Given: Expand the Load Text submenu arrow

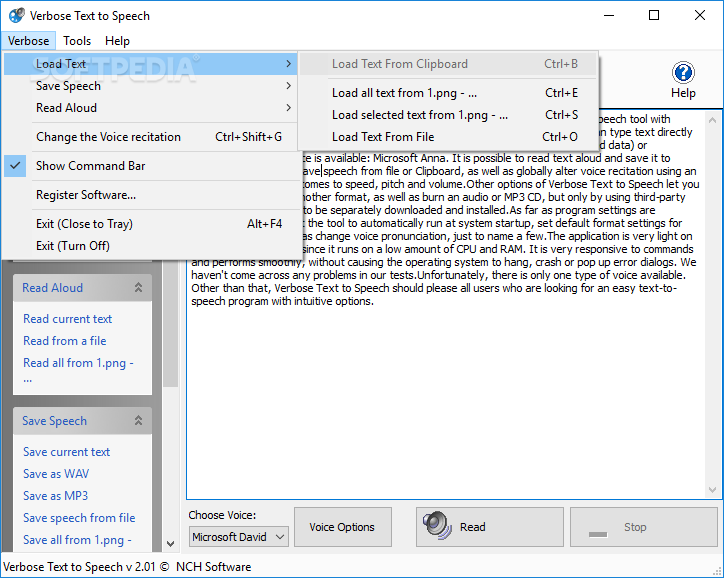Looking at the screenshot, I should pyautogui.click(x=288, y=64).
